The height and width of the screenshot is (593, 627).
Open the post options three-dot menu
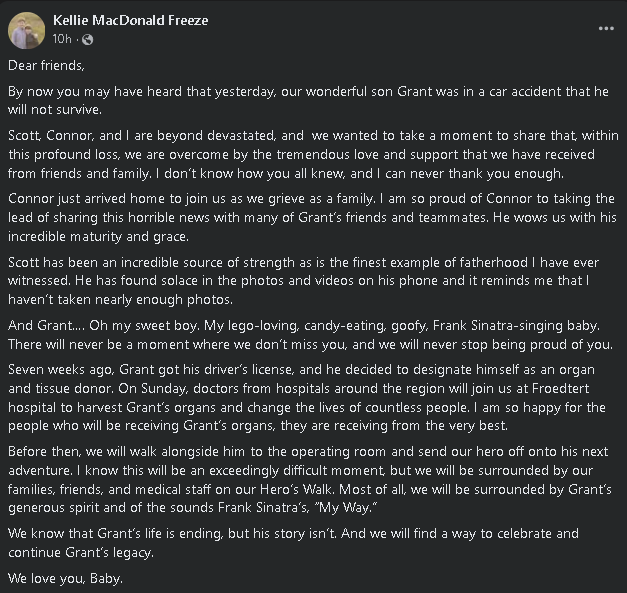pyautogui.click(x=606, y=29)
